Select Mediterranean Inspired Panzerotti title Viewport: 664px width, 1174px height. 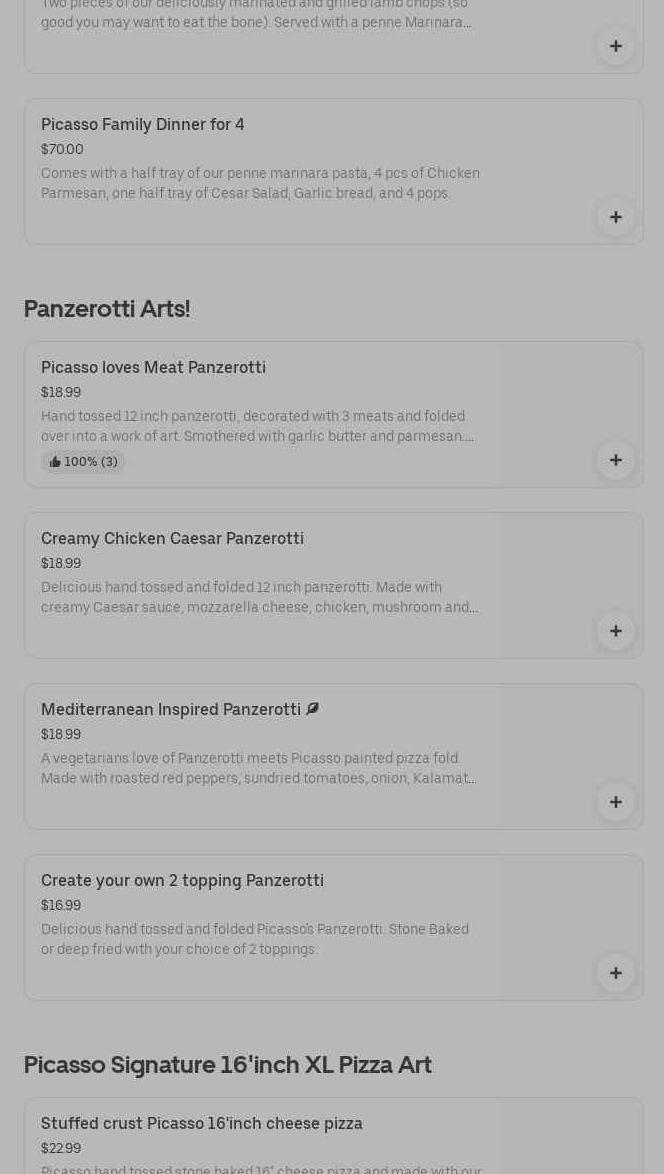(x=170, y=709)
